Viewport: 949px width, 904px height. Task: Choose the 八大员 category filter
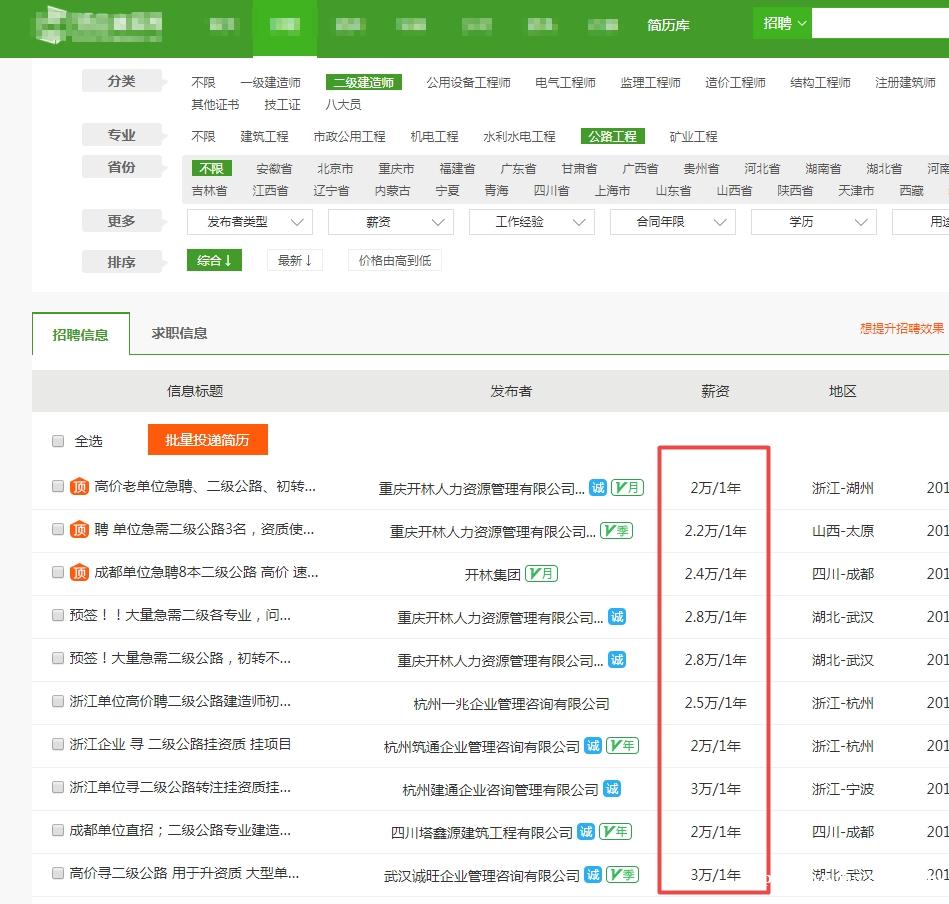coord(343,105)
